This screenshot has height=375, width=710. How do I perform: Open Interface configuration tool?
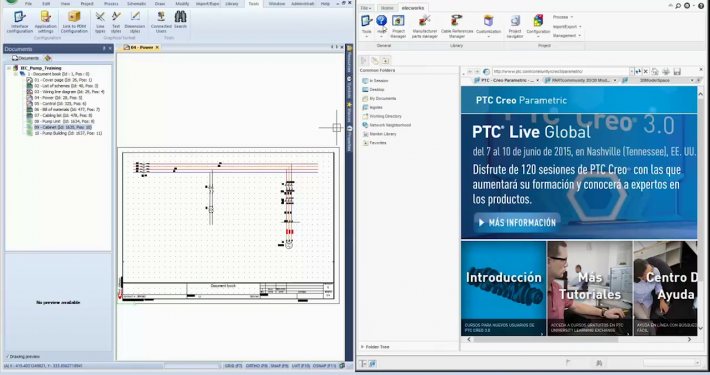coord(19,22)
